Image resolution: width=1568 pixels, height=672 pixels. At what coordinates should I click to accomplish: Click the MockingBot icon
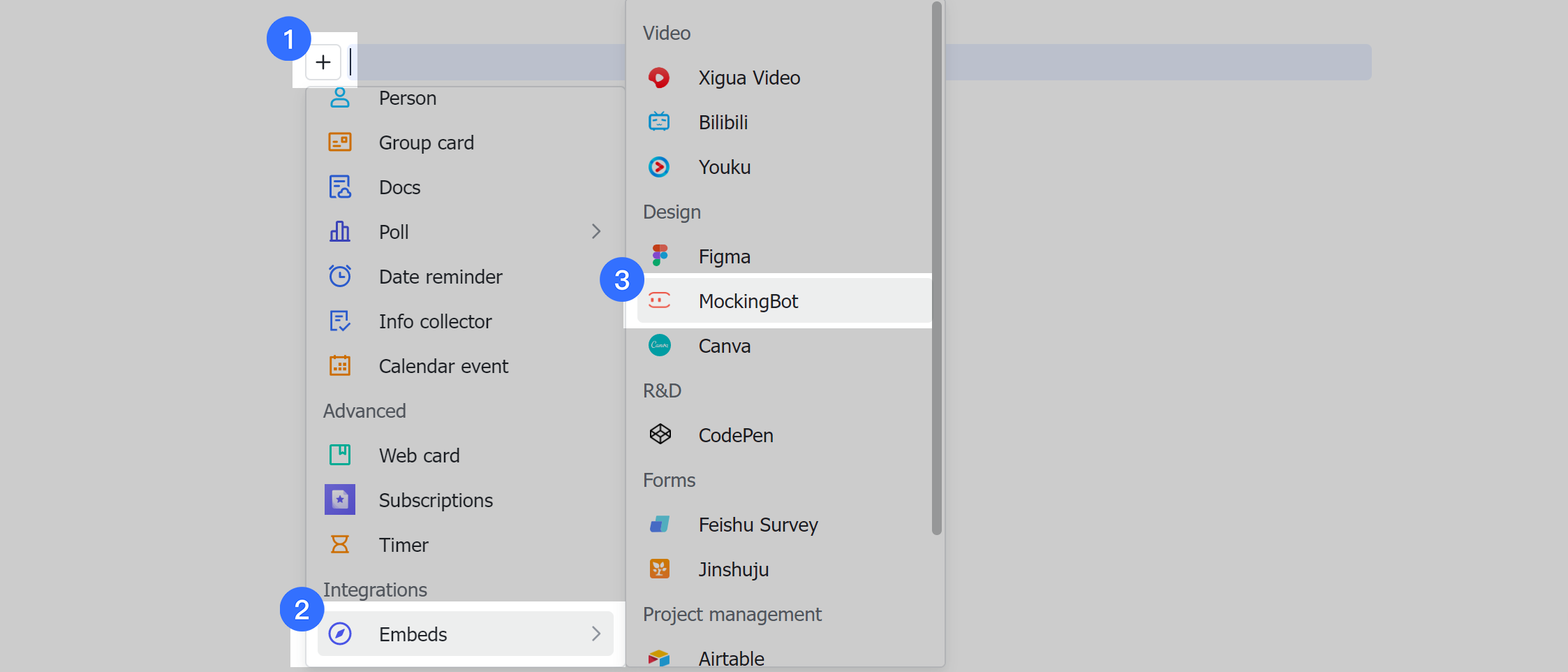[660, 301]
